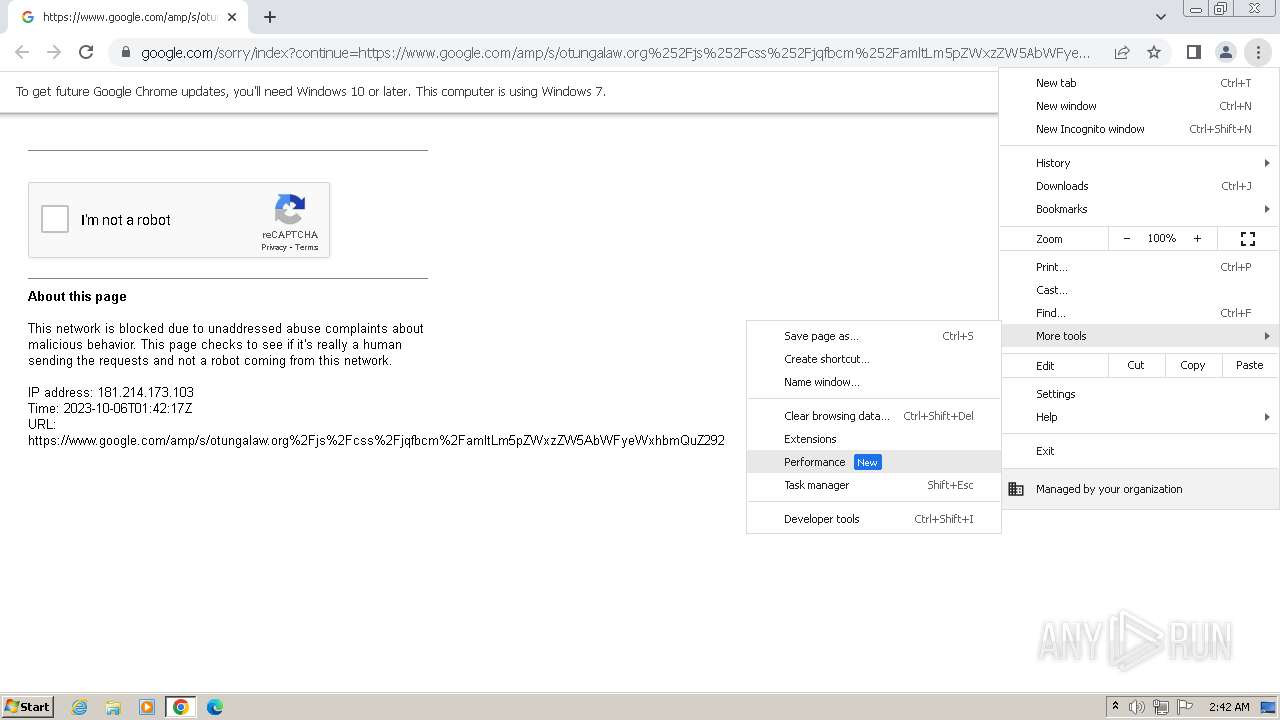Close the google.com/amp tab
This screenshot has width=1280, height=720.
tap(232, 17)
